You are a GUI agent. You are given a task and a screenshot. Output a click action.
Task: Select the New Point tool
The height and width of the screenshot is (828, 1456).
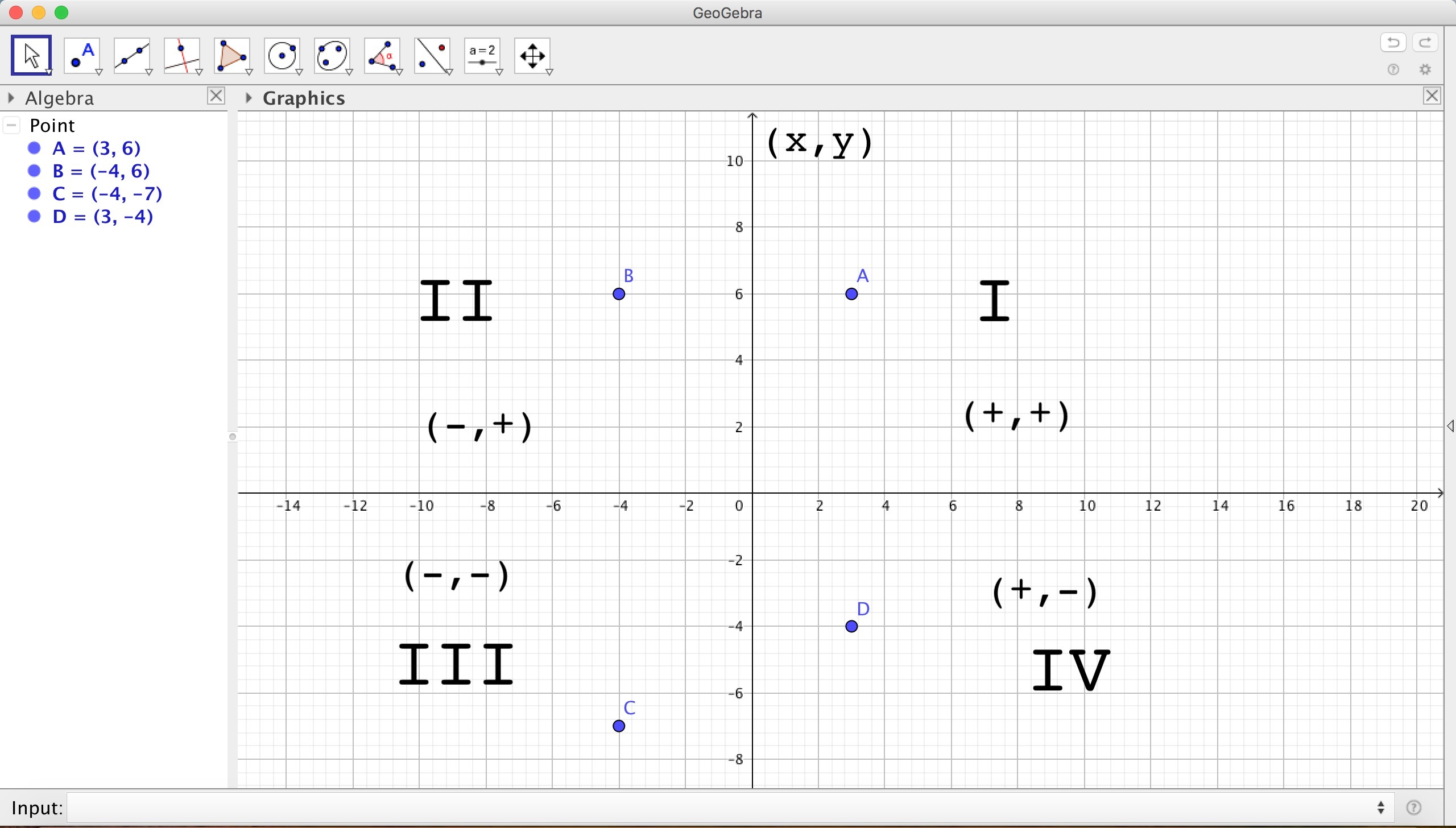tap(82, 56)
